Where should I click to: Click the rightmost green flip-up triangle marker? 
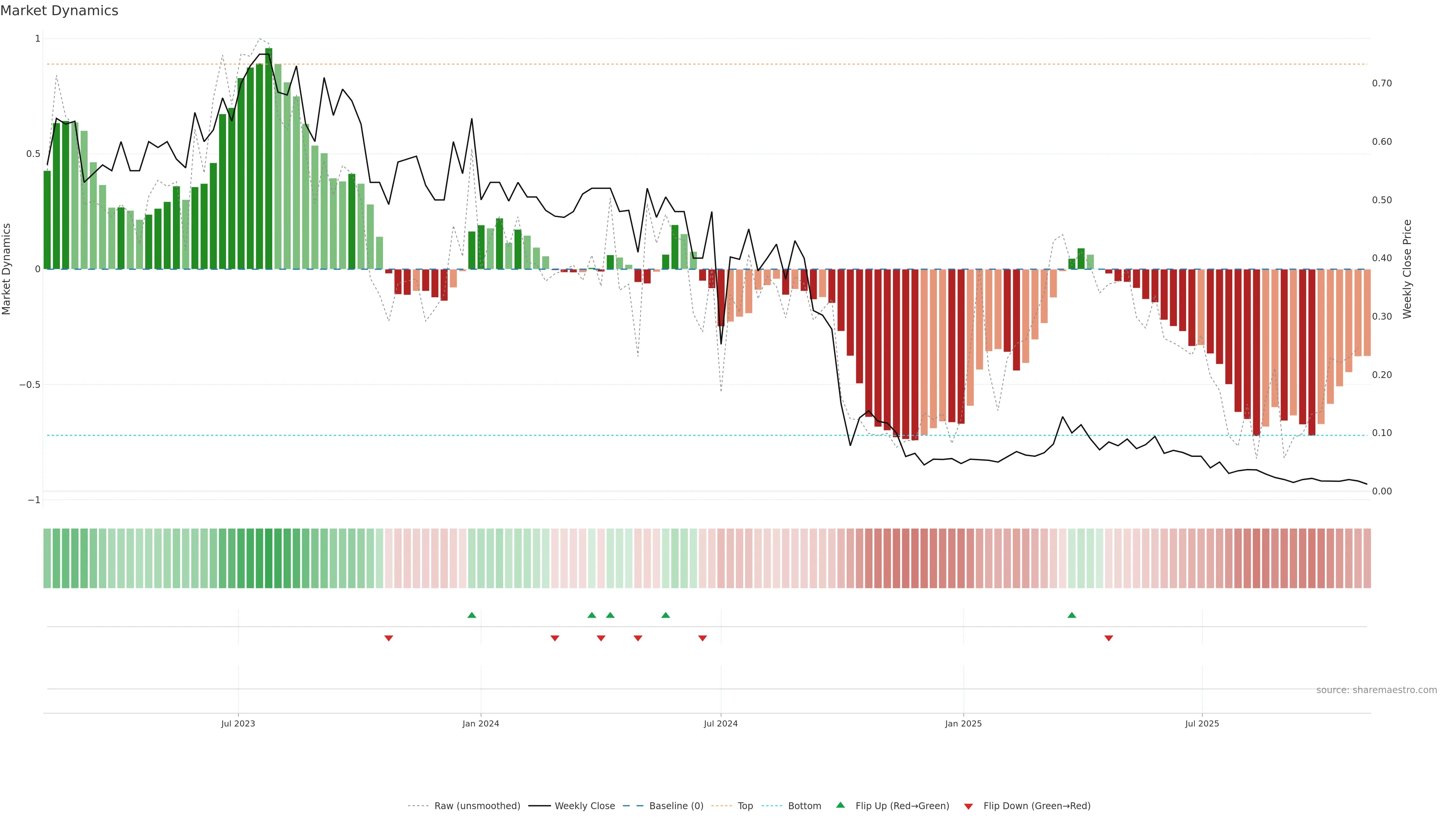(x=1072, y=615)
